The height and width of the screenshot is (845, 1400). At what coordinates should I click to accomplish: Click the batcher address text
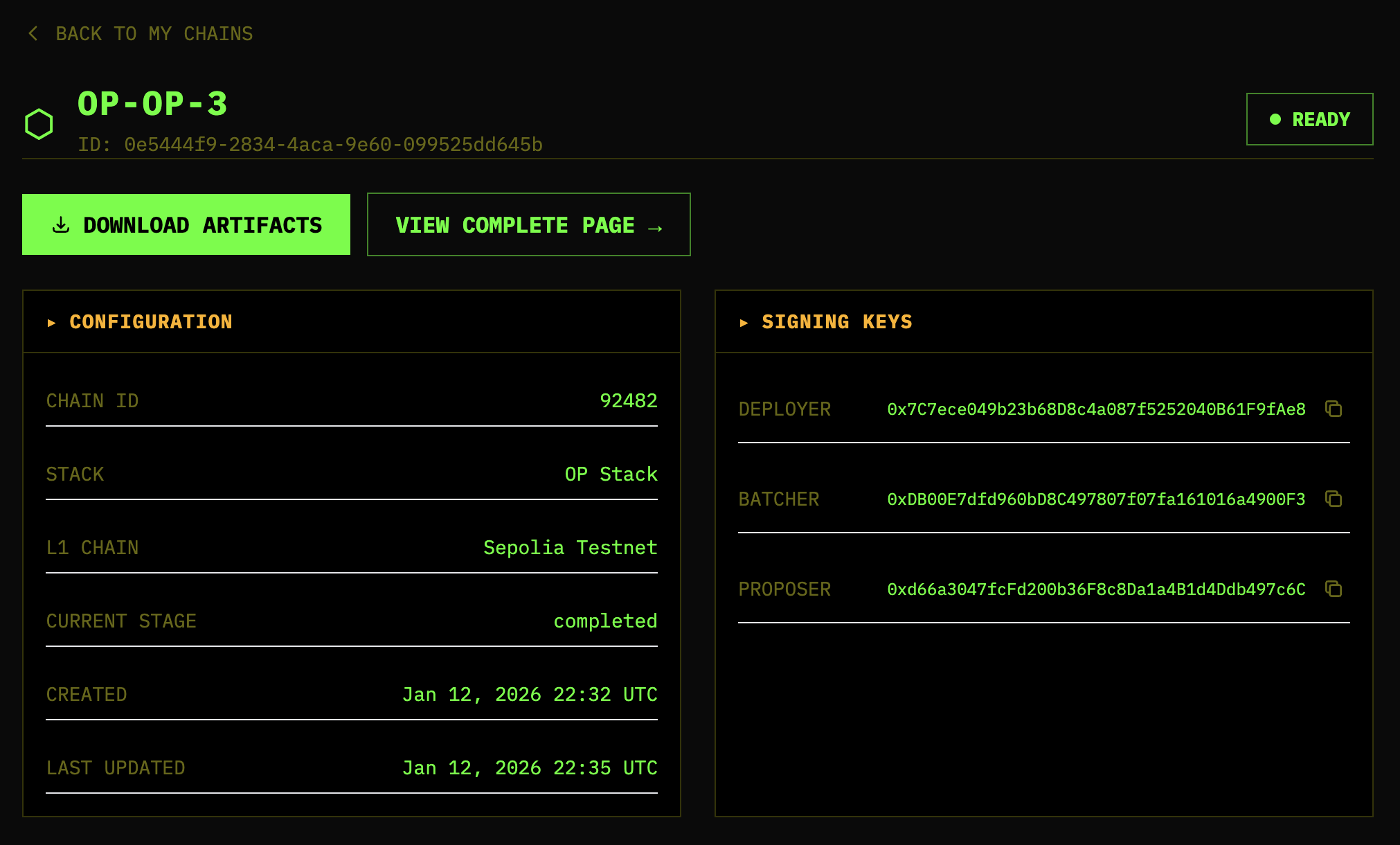pos(1096,499)
